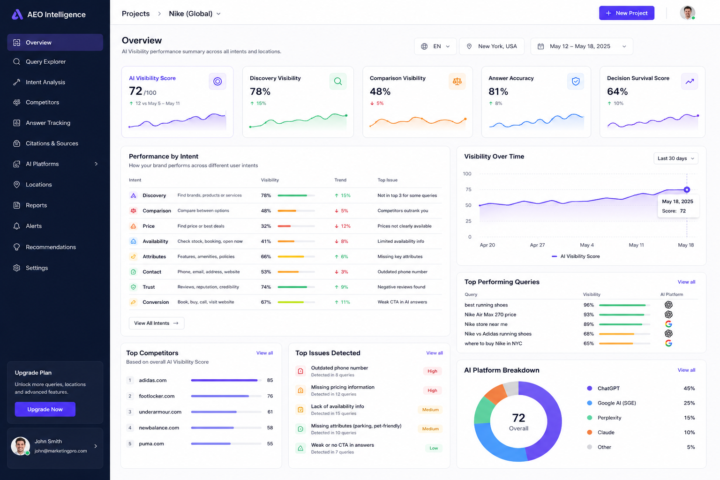720x480 pixels.
Task: Click the adidas.com score bar
Action: pyautogui.click(x=226, y=380)
